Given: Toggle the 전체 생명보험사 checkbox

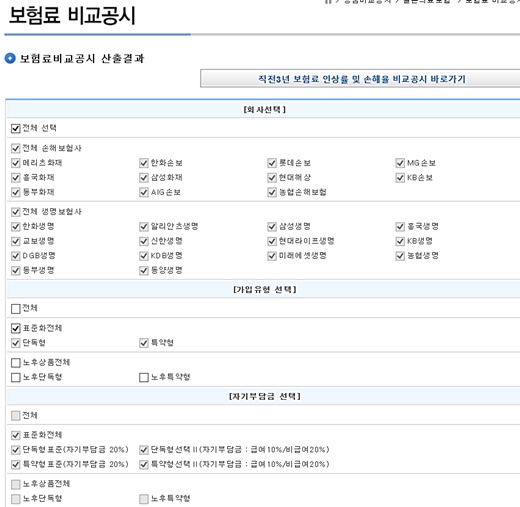Looking at the screenshot, I should 16,212.
